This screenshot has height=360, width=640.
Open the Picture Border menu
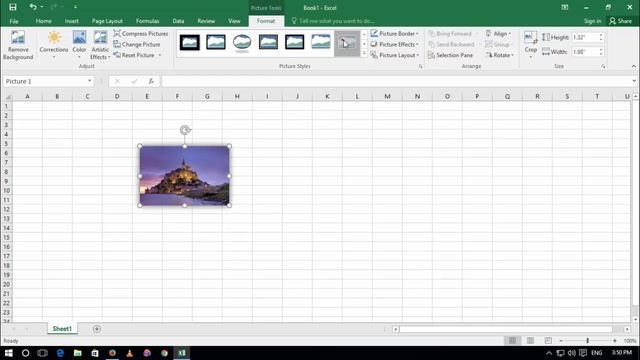395,33
